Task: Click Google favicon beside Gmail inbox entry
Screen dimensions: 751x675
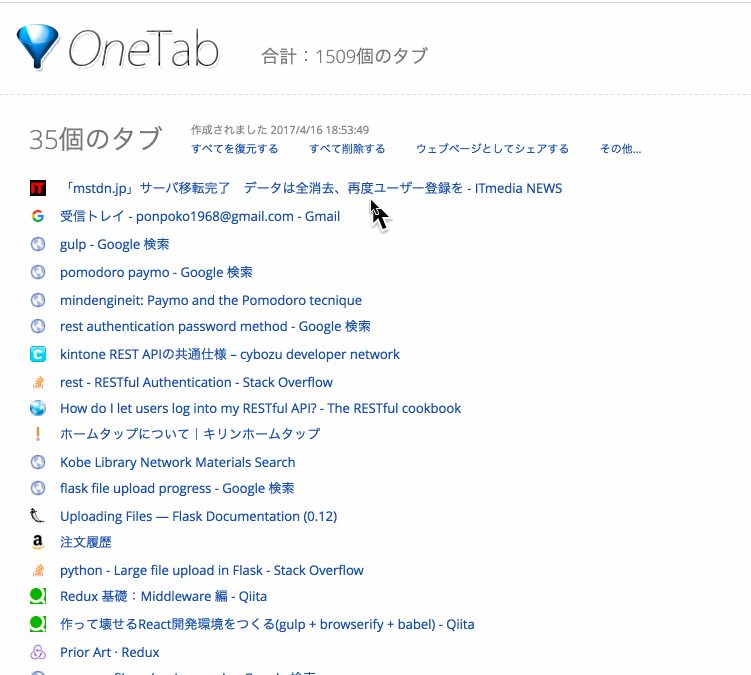Action: [x=38, y=216]
